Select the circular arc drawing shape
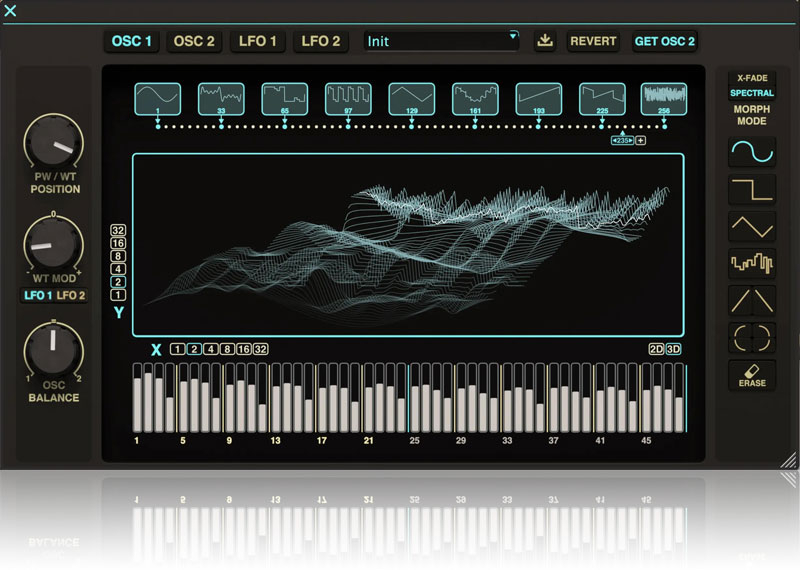Screen dimensions: 800x570 [750, 337]
